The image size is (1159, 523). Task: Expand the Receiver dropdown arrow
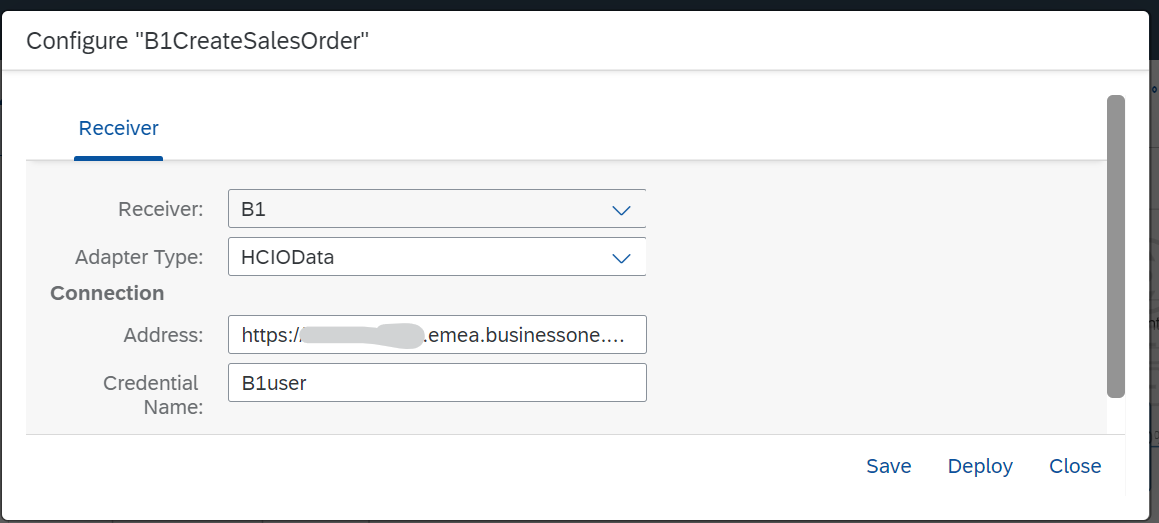click(x=621, y=210)
